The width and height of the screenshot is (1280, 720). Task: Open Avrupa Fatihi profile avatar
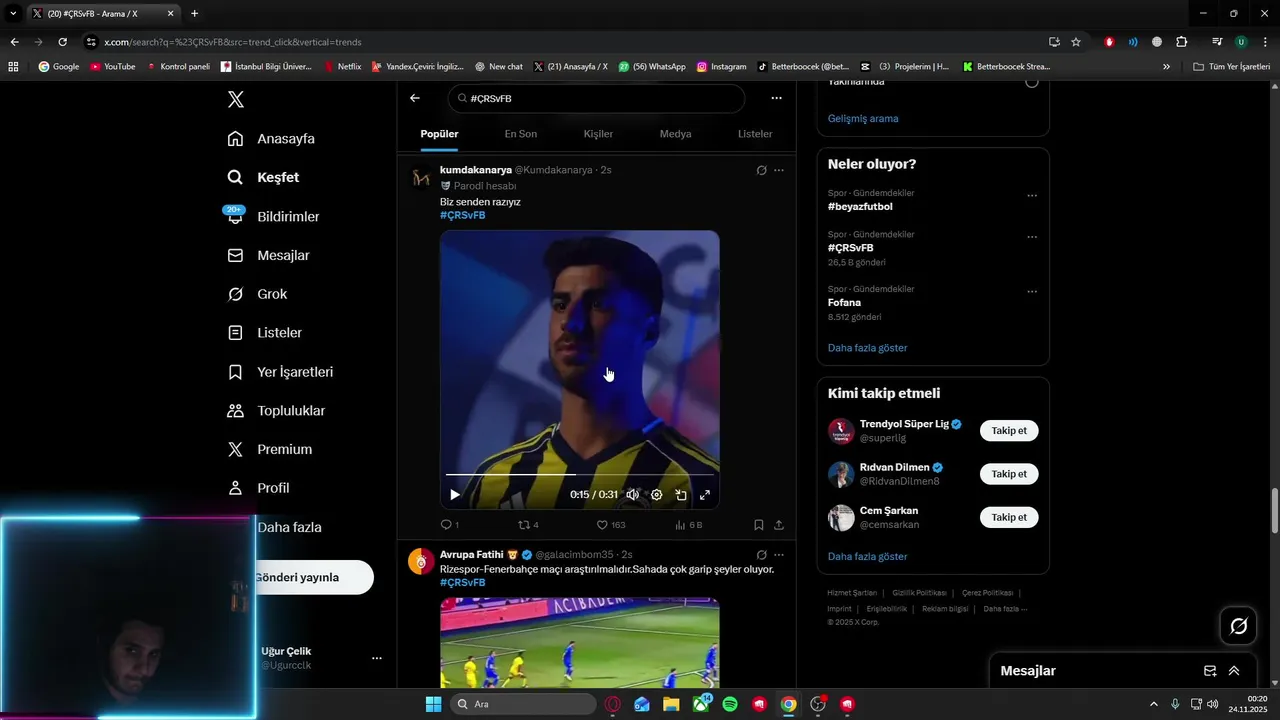click(421, 561)
